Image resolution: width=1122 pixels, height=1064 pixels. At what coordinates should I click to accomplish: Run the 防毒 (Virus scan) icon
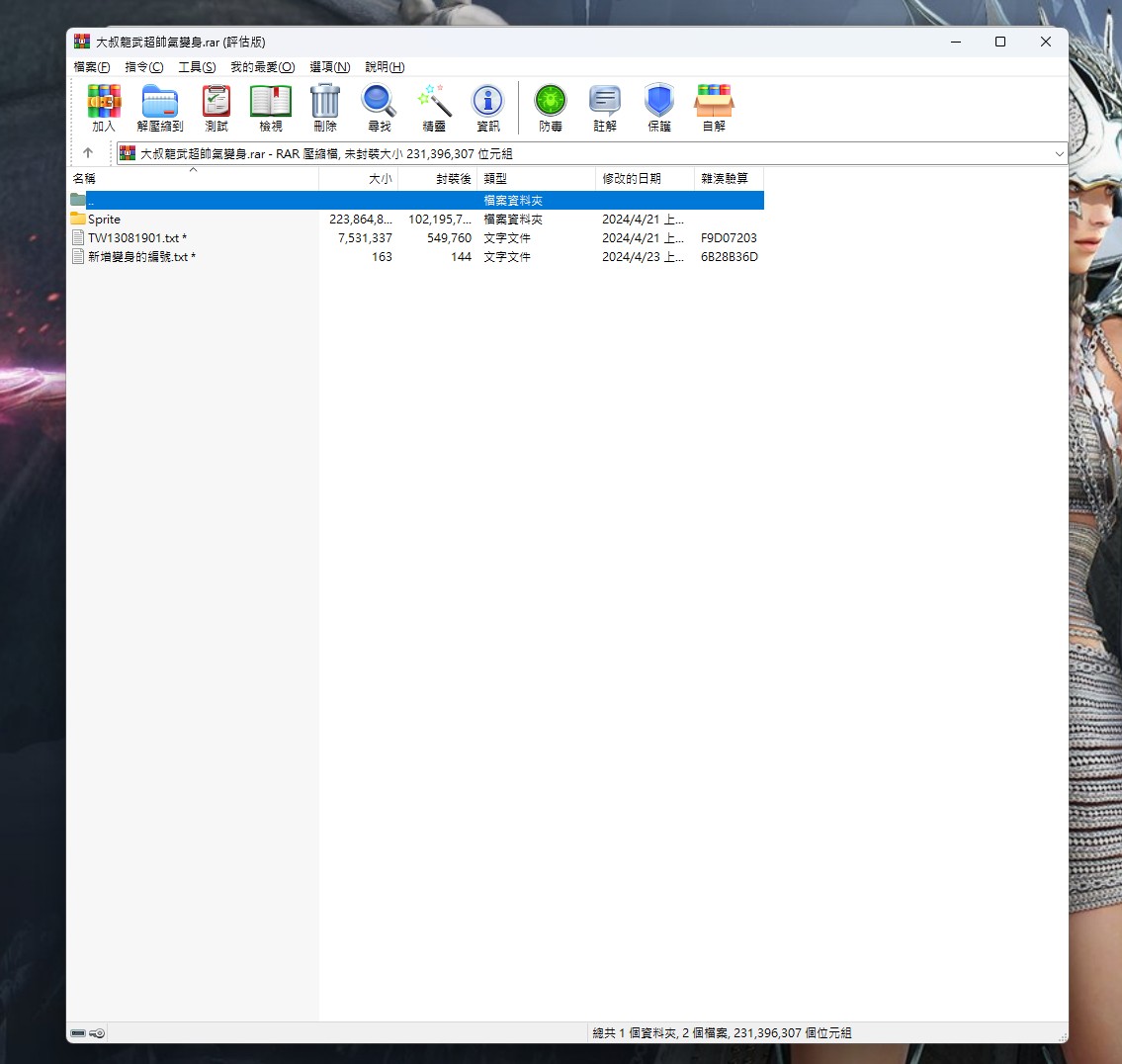551,107
